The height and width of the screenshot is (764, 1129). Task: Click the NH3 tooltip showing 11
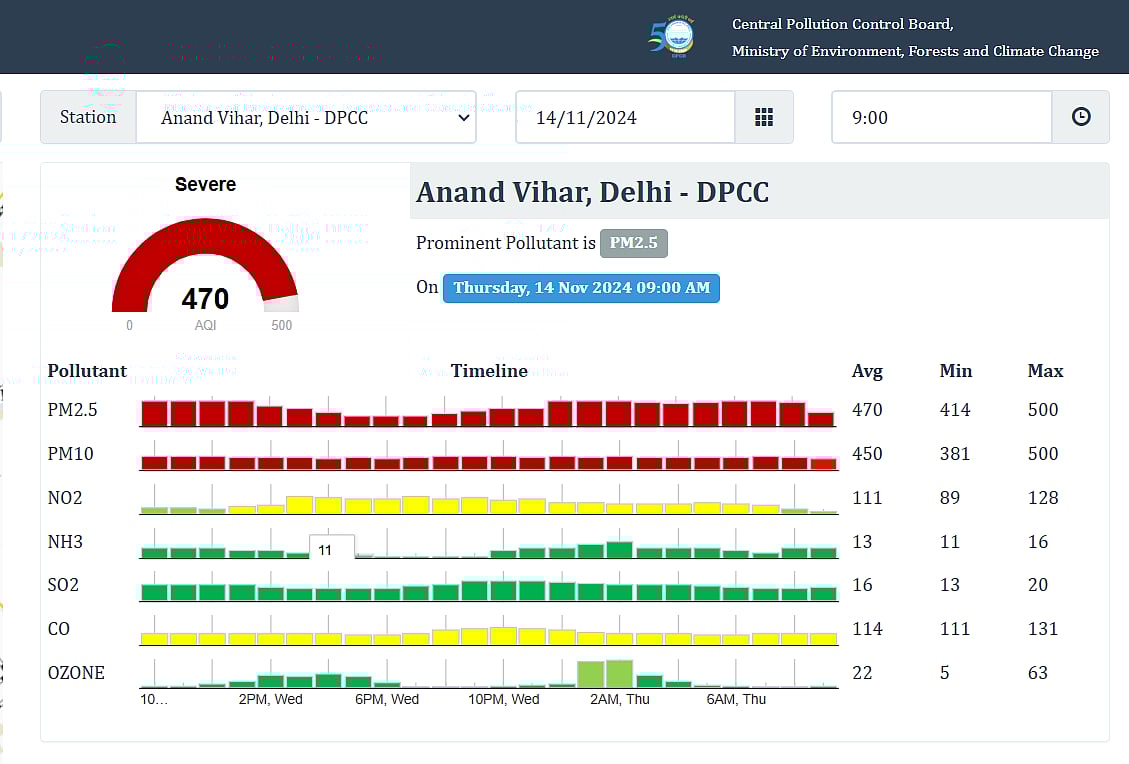click(331, 549)
